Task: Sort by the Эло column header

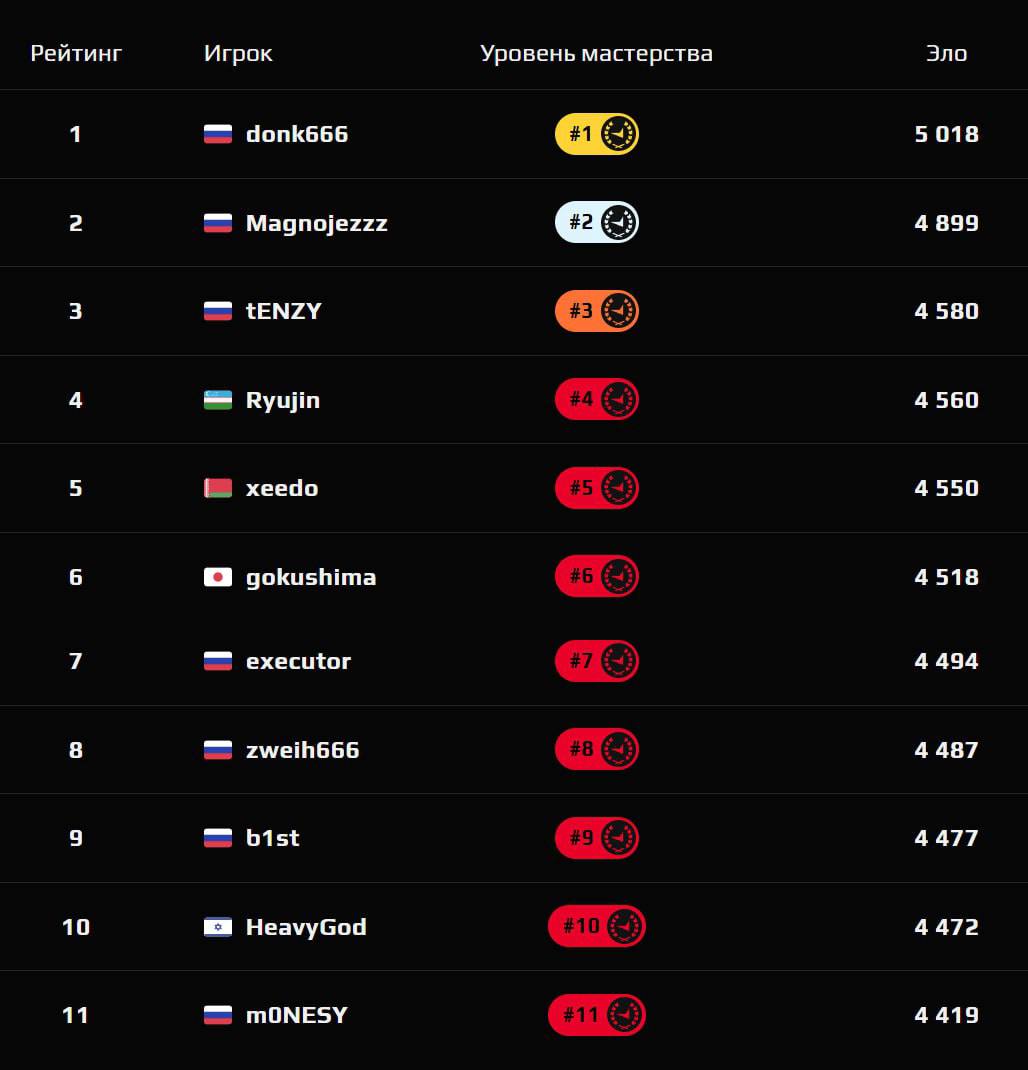Action: click(946, 54)
